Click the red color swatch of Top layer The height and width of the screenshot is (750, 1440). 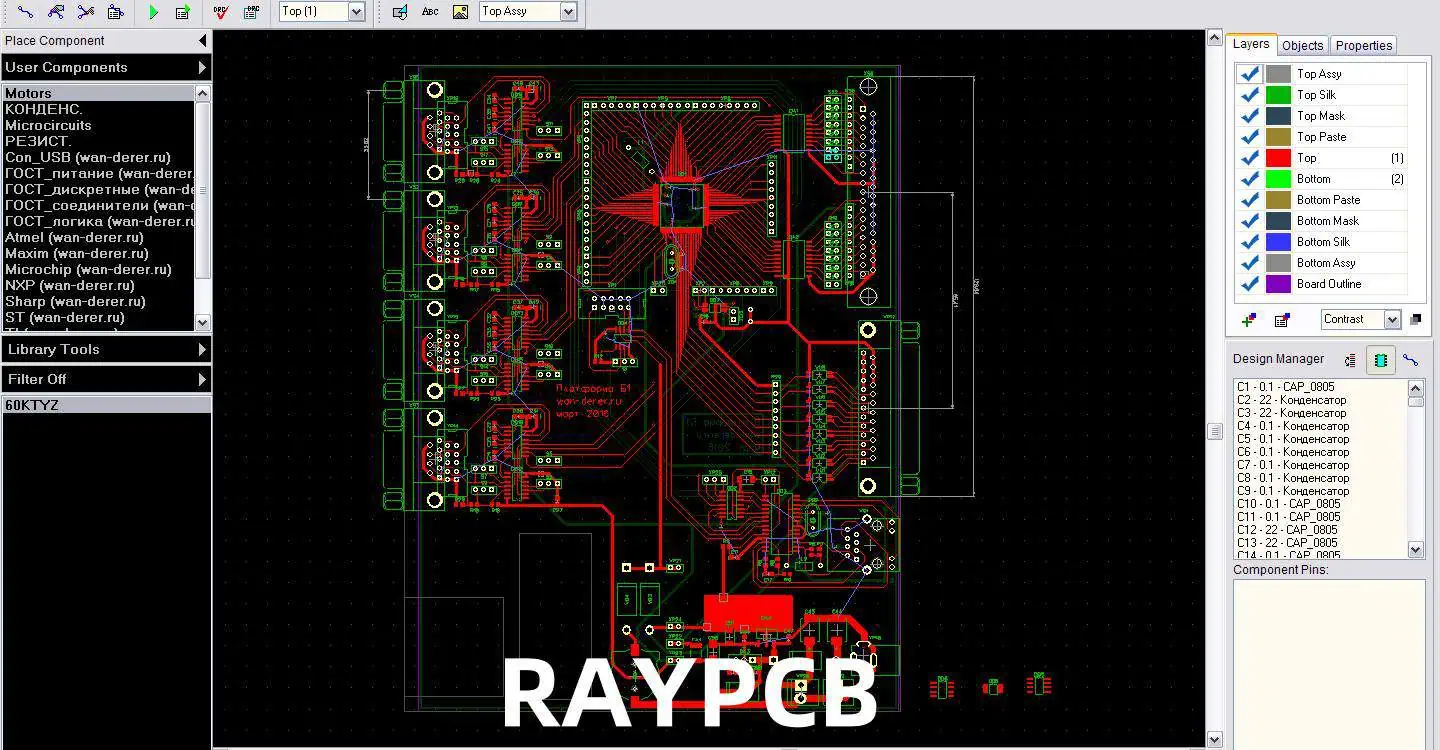pos(1278,158)
